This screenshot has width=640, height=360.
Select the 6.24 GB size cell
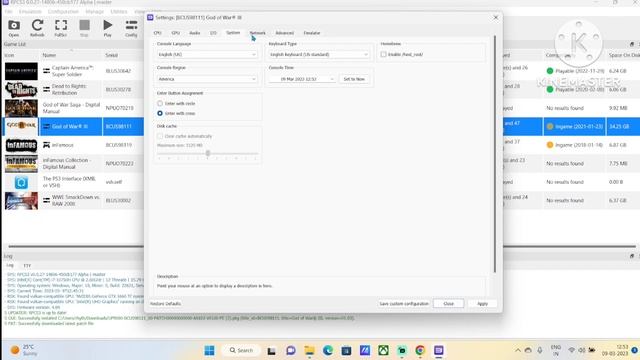coord(617,71)
